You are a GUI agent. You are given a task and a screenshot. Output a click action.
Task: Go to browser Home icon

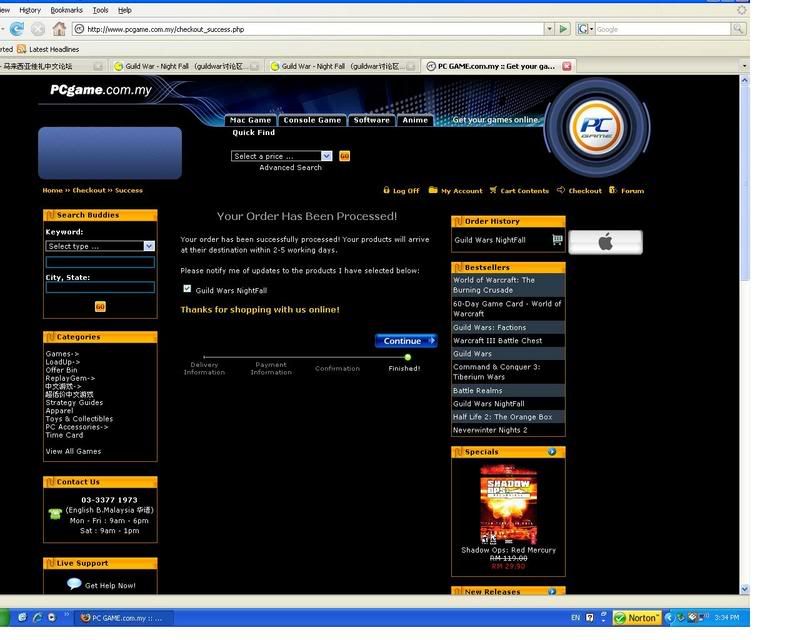[x=59, y=29]
